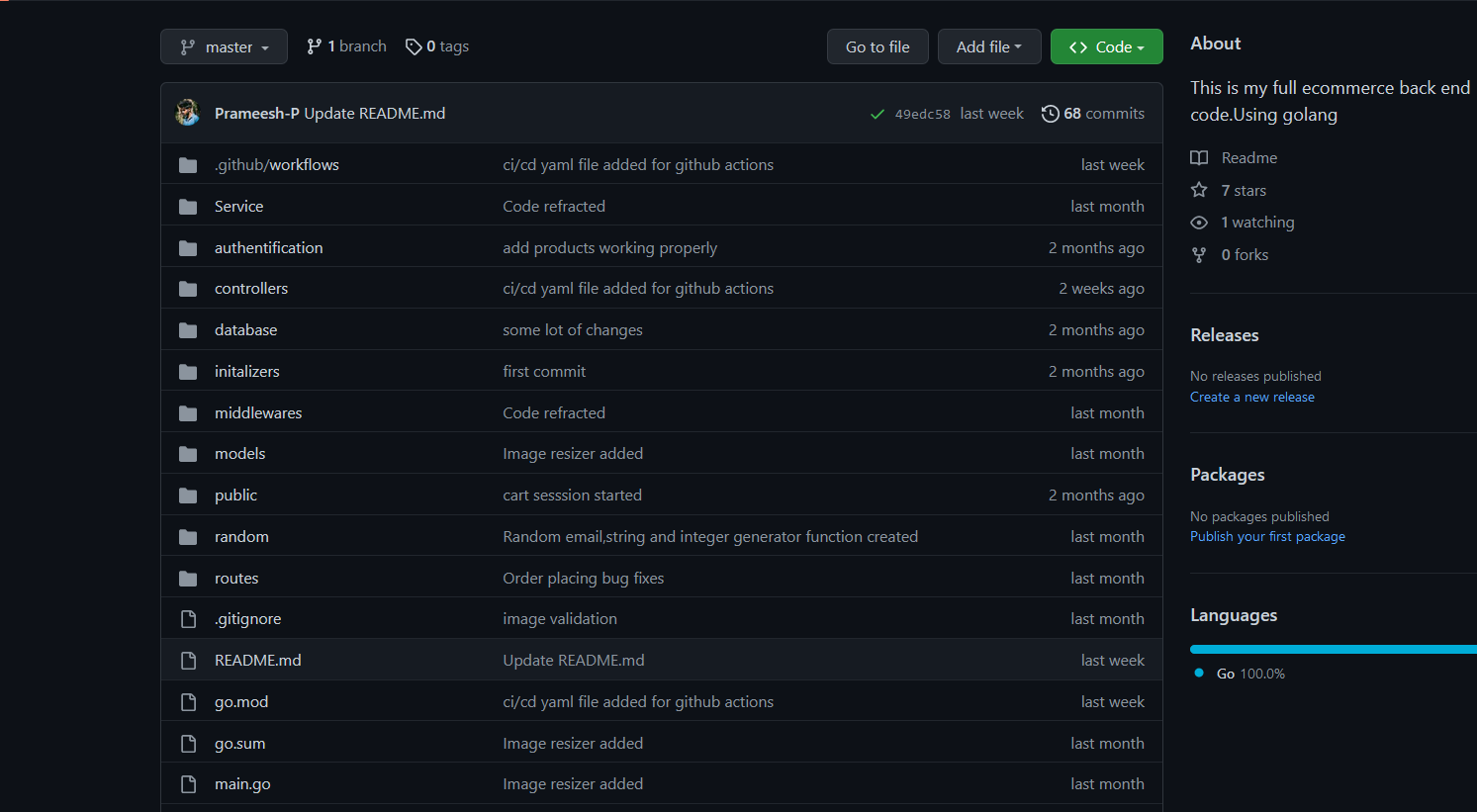Screen dimensions: 1477x812
Task: Open the public folder
Action: tap(235, 496)
